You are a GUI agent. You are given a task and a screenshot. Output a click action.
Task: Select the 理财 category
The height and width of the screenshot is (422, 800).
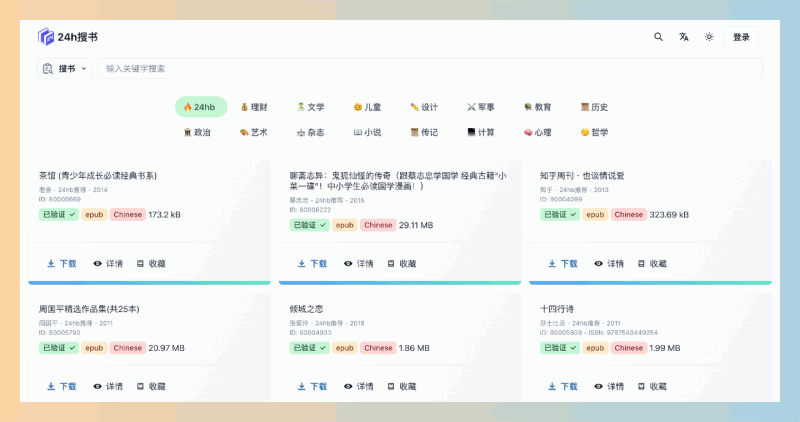click(x=254, y=107)
